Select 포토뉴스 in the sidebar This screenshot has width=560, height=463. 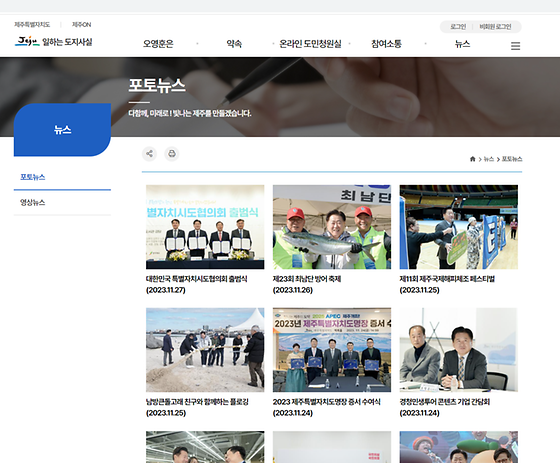pos(32,177)
